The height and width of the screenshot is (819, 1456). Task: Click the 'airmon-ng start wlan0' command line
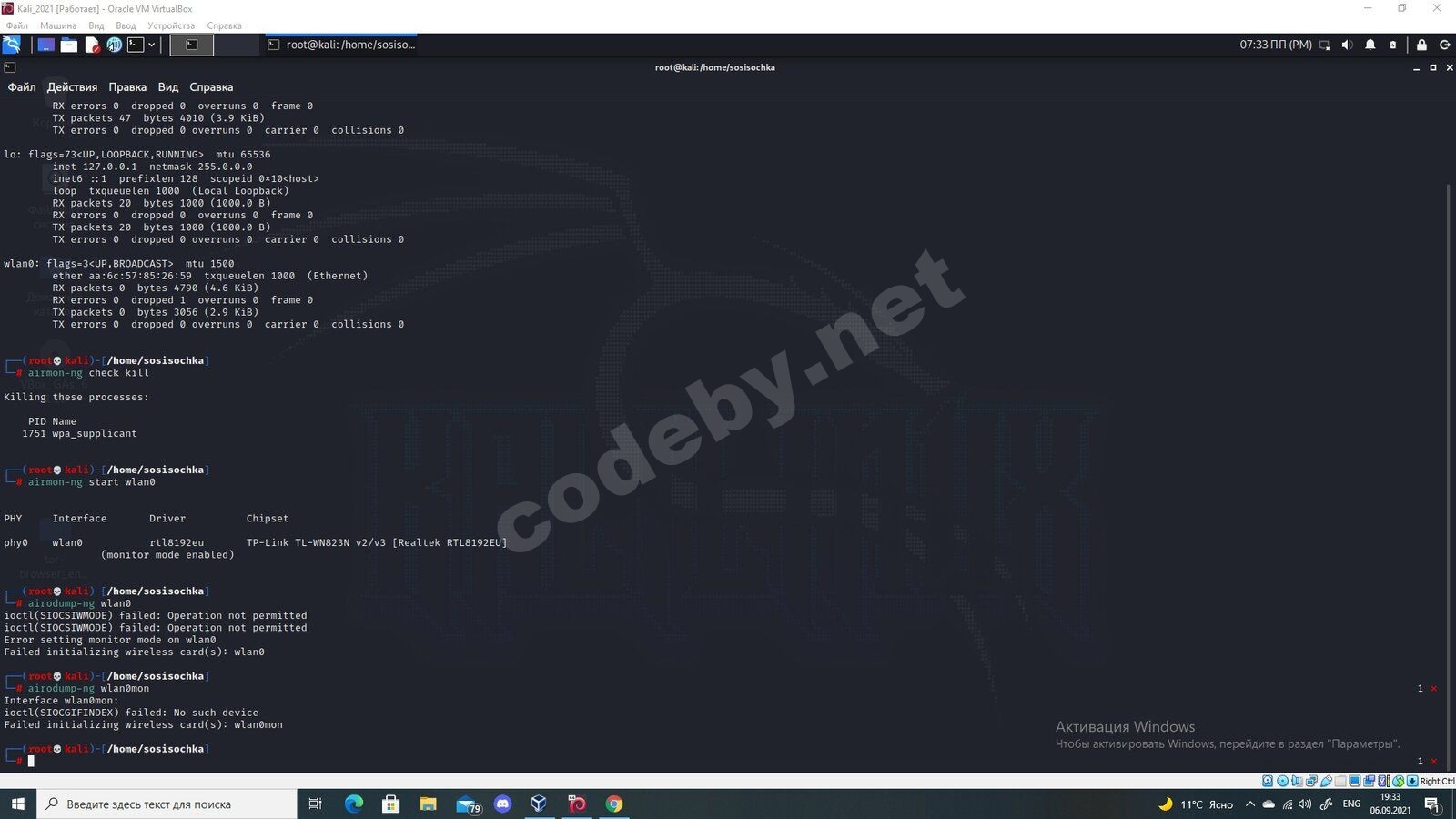pyautogui.click(x=92, y=482)
